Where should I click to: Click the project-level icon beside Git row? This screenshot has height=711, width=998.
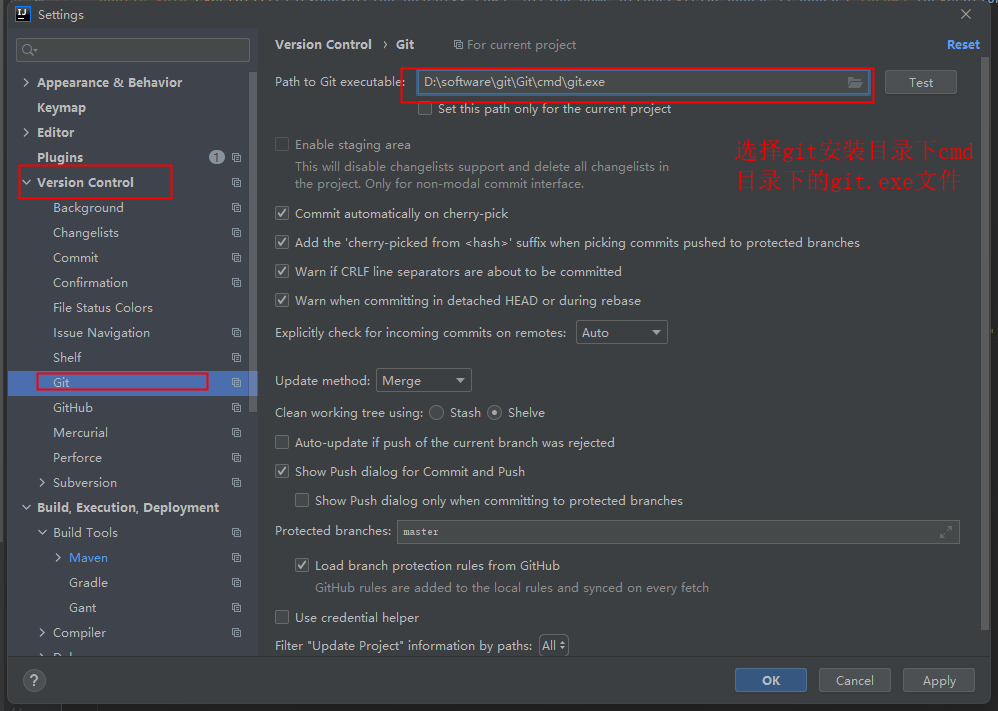237,383
